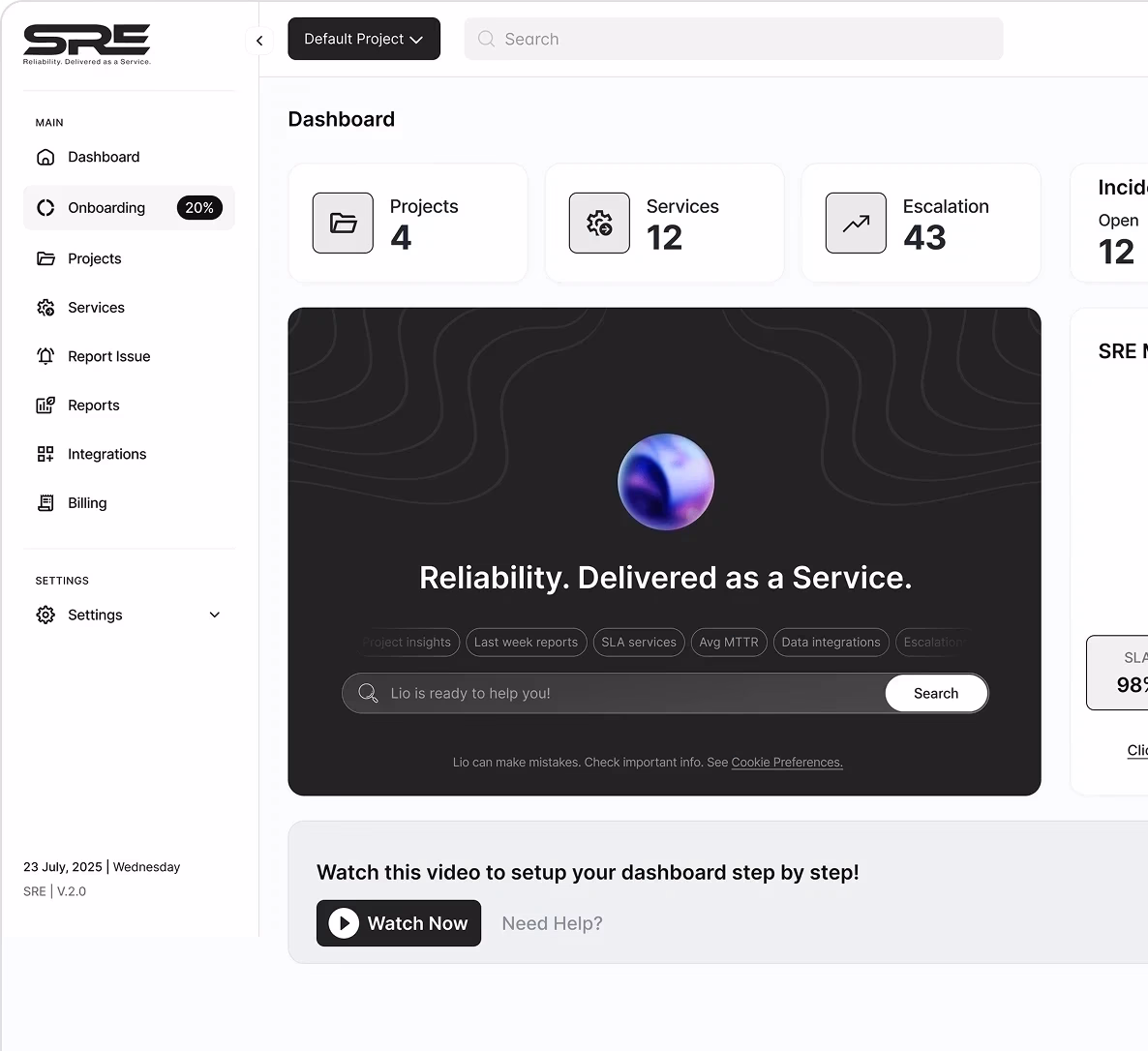The image size is (1148, 1051).
Task: Click the Integrations grid icon in sidebar
Action: (45, 454)
